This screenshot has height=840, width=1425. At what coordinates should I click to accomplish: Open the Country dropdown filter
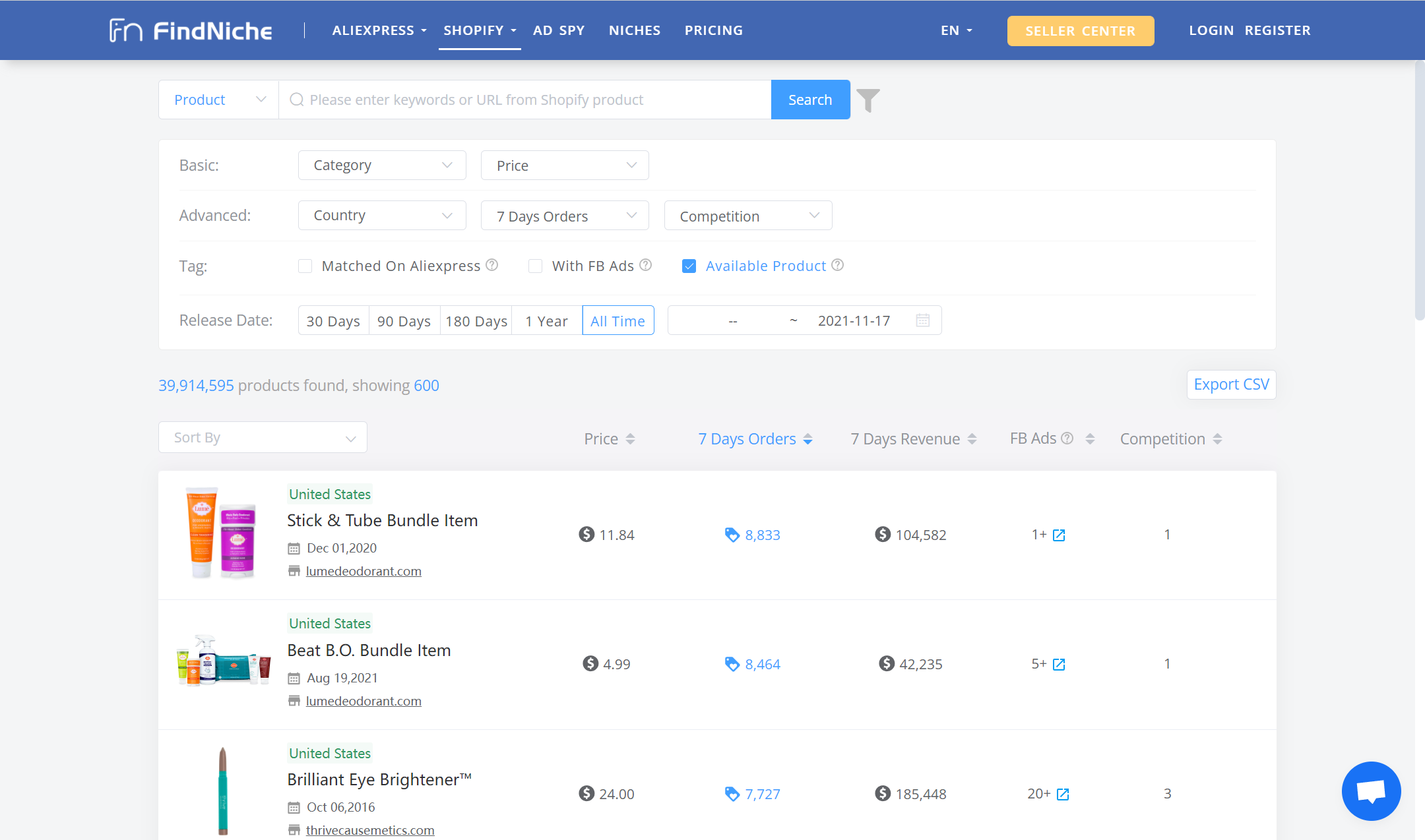pos(381,216)
